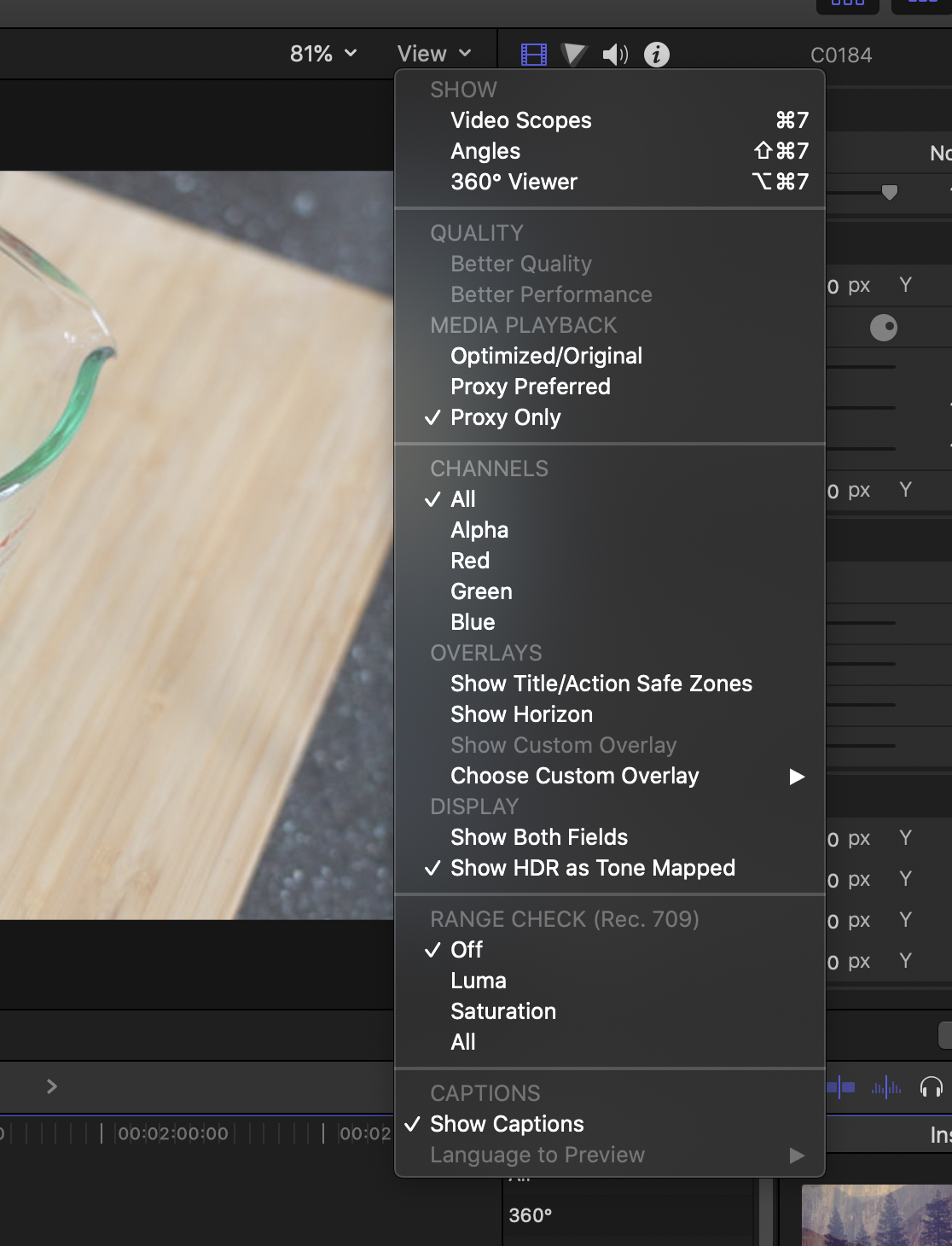Open the color inspector prism icon
This screenshot has width=952, height=1246.
pyautogui.click(x=574, y=55)
